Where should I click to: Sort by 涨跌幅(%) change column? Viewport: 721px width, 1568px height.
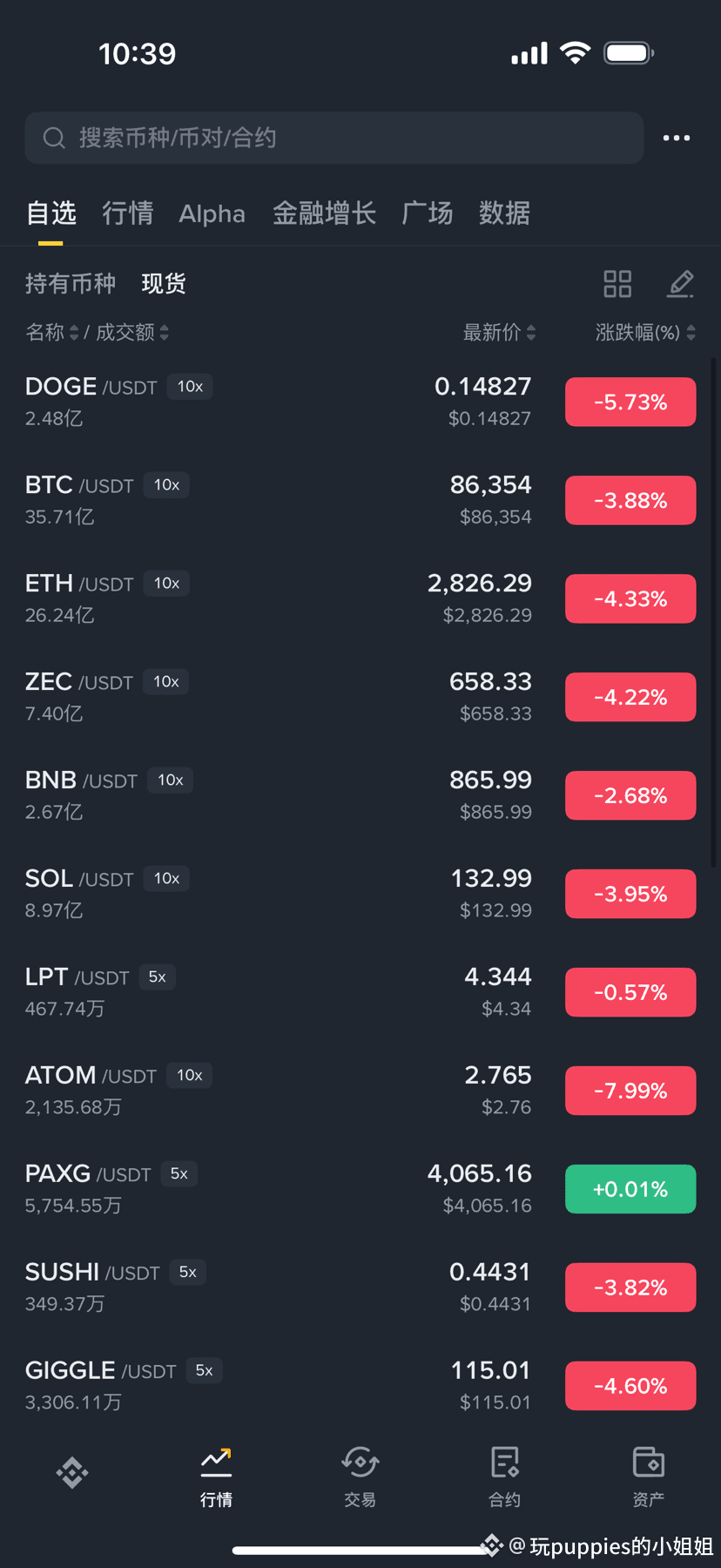pyautogui.click(x=645, y=333)
